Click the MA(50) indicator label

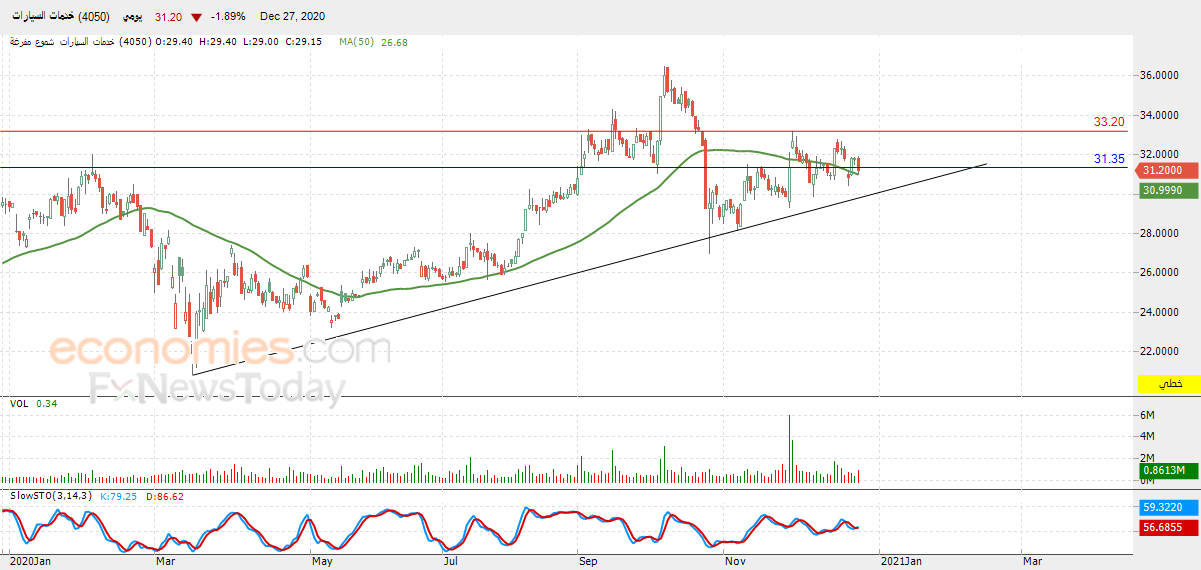(x=356, y=42)
